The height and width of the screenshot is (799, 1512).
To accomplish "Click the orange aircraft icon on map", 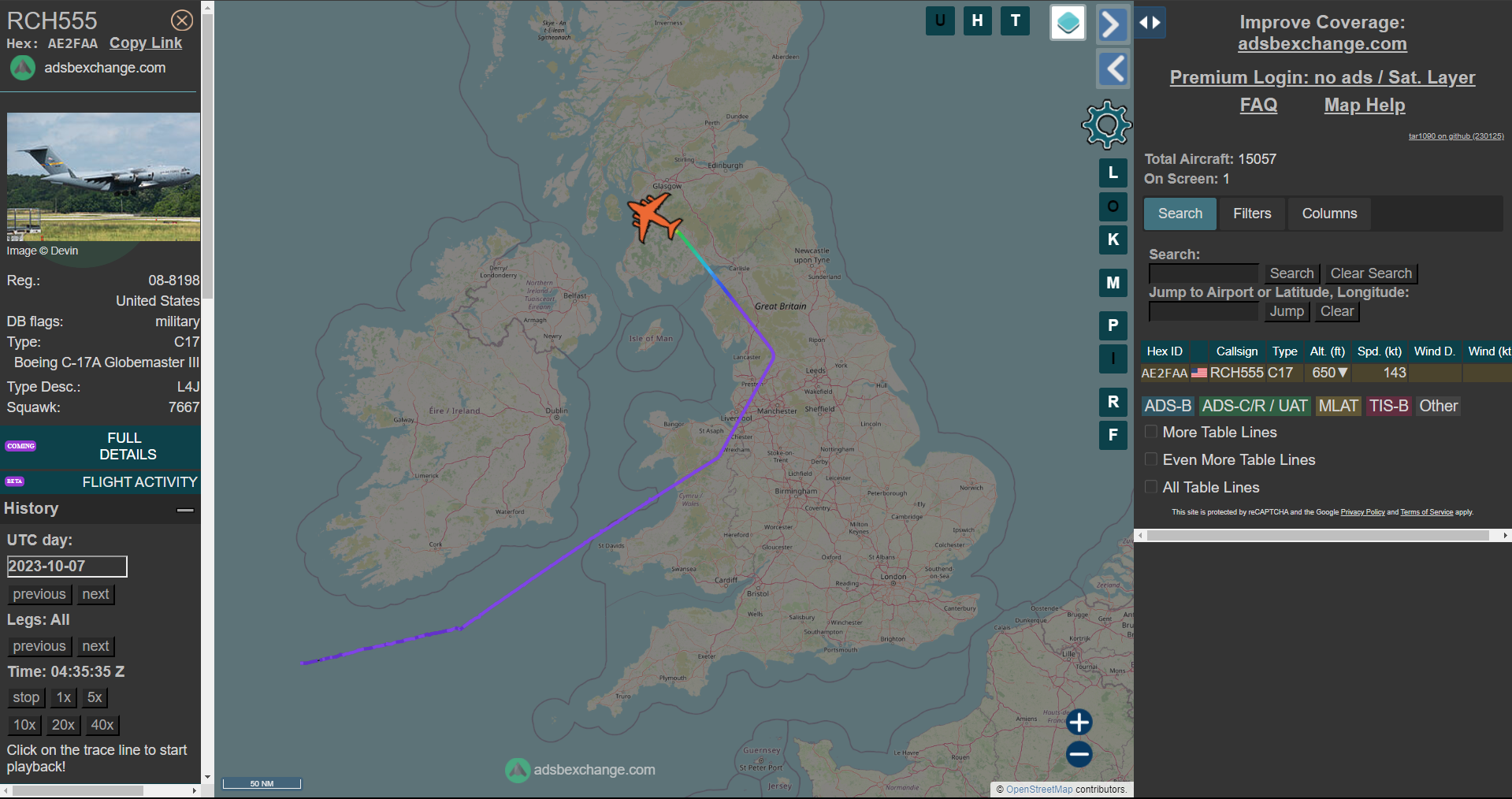I will 653,216.
